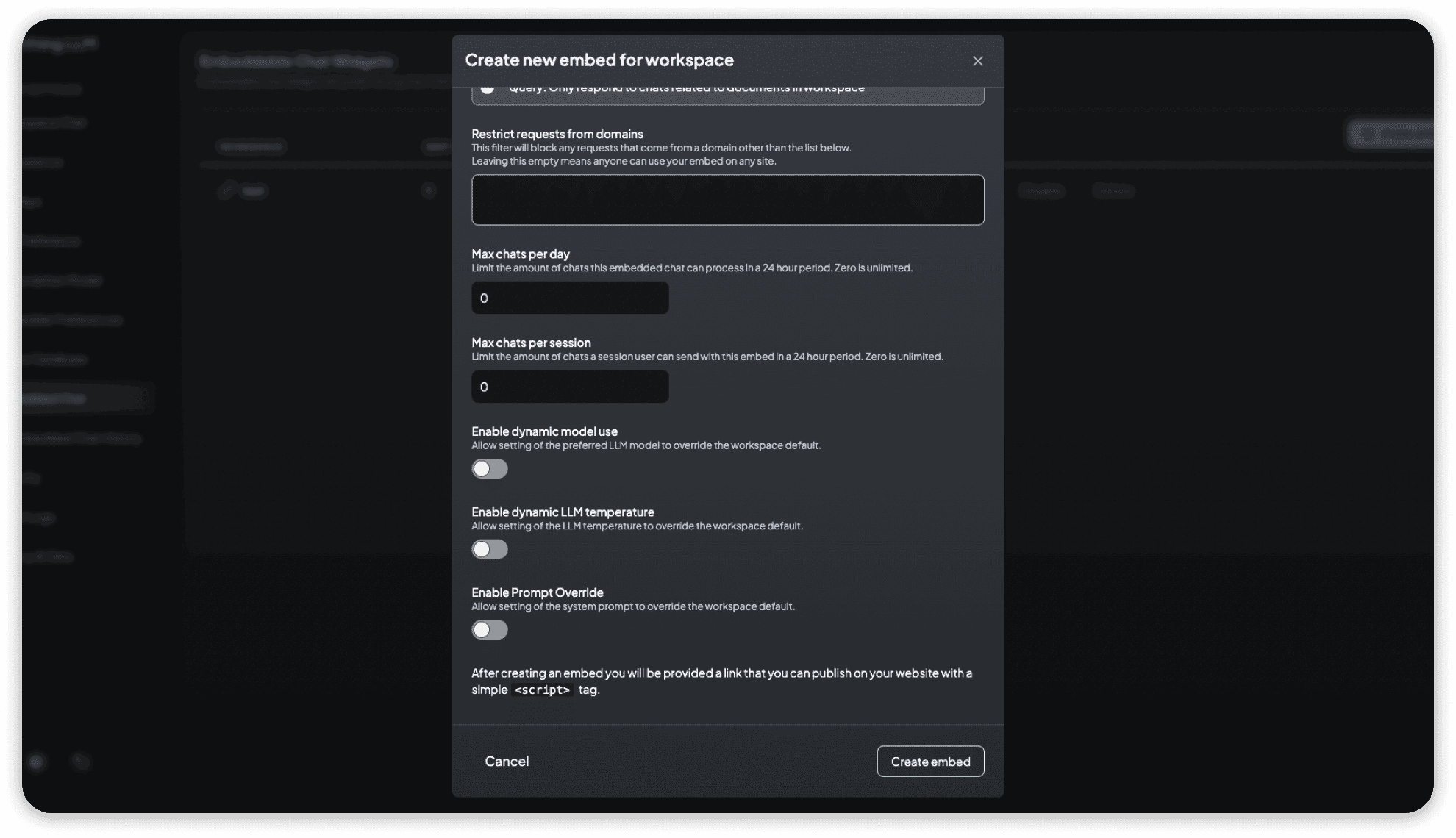
Task: Toggle Enable dynamic LLM temperature switch
Action: (x=489, y=549)
